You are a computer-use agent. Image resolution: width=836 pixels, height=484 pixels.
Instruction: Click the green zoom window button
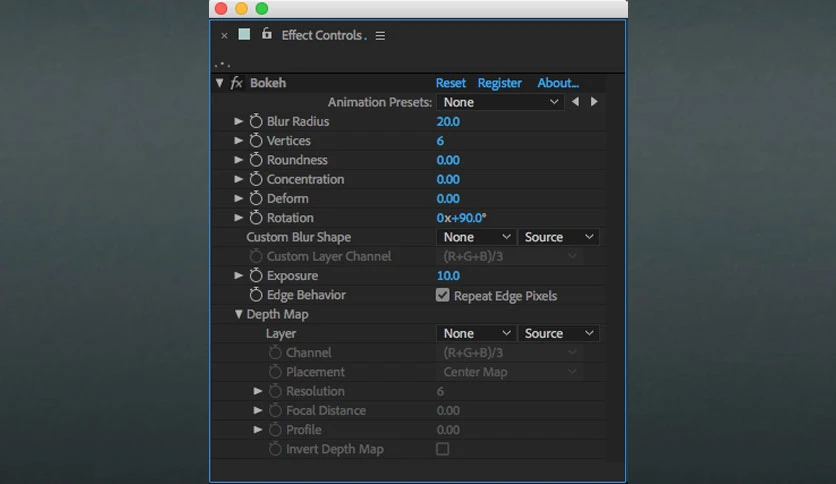pyautogui.click(x=262, y=9)
